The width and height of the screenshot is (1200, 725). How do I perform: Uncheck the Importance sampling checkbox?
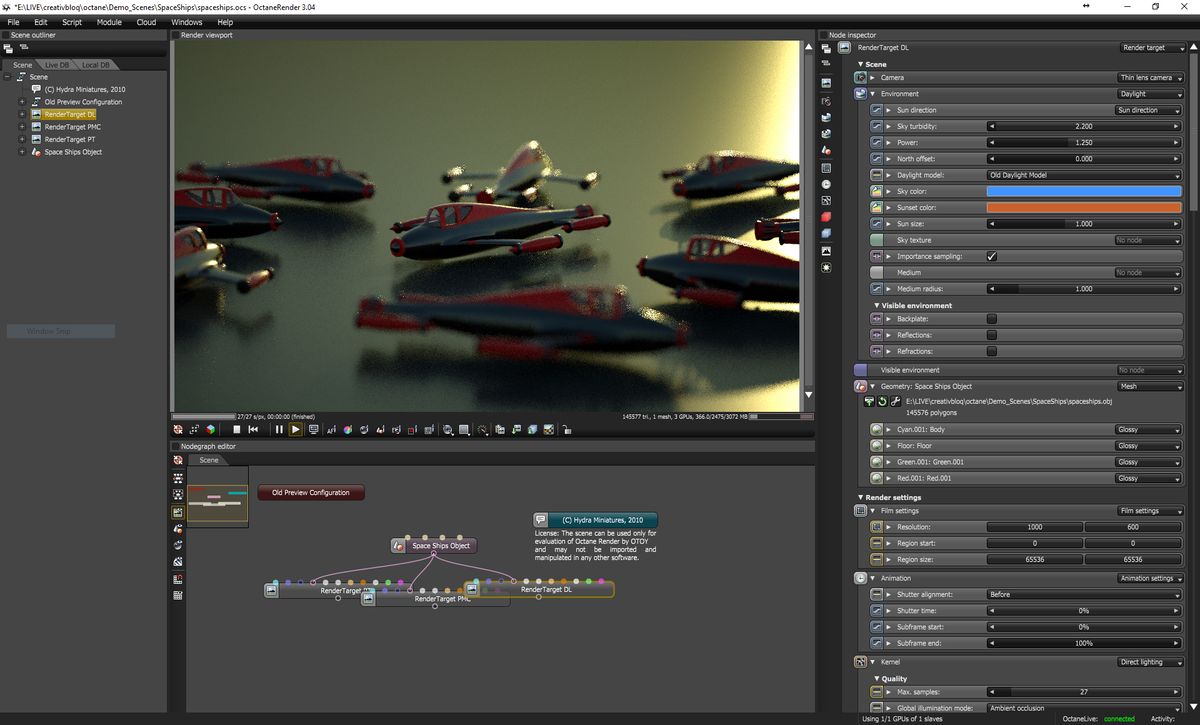990,256
